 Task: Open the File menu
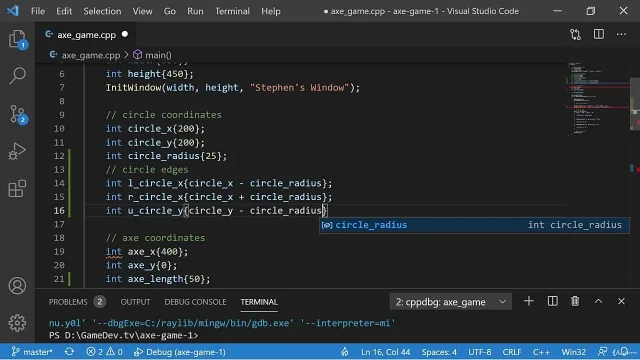38,11
